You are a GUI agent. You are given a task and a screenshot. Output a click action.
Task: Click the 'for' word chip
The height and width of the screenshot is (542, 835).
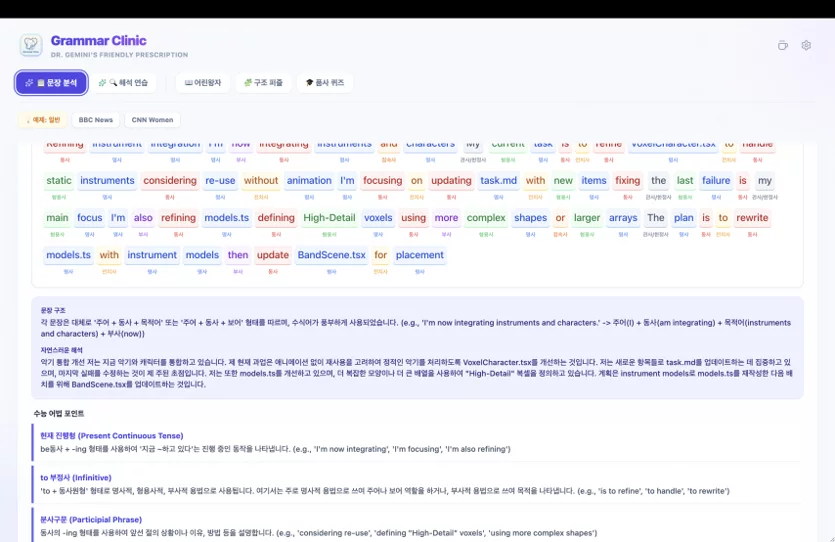(x=380, y=255)
